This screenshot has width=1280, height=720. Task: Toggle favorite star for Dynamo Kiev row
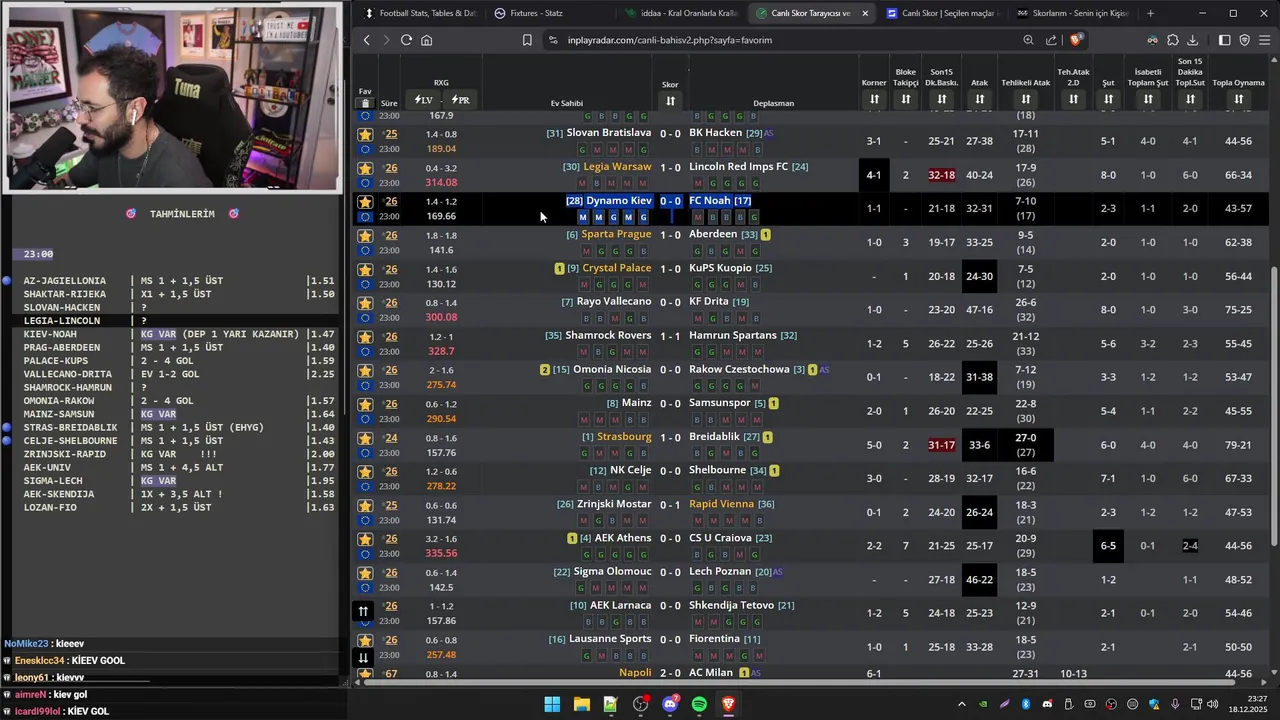(365, 202)
